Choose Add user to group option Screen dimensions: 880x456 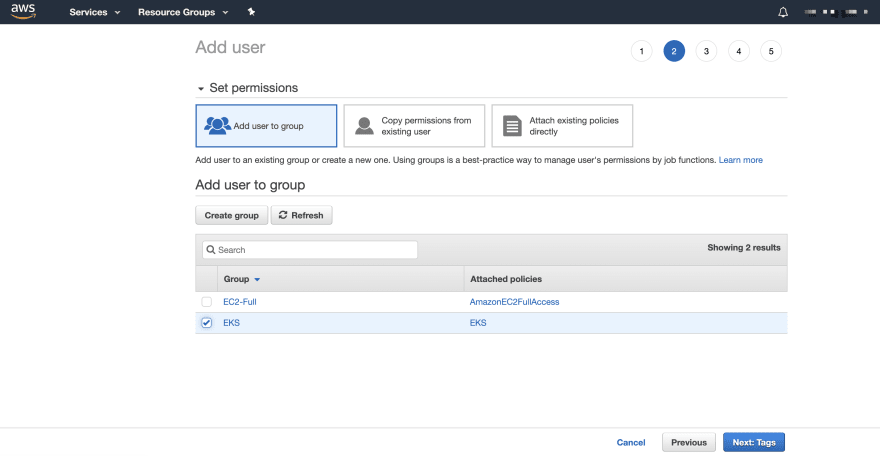266,126
